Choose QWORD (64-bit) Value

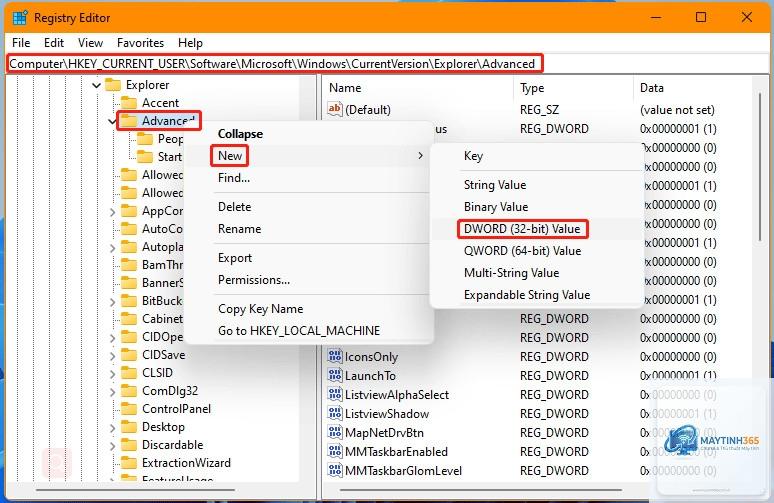click(x=538, y=251)
